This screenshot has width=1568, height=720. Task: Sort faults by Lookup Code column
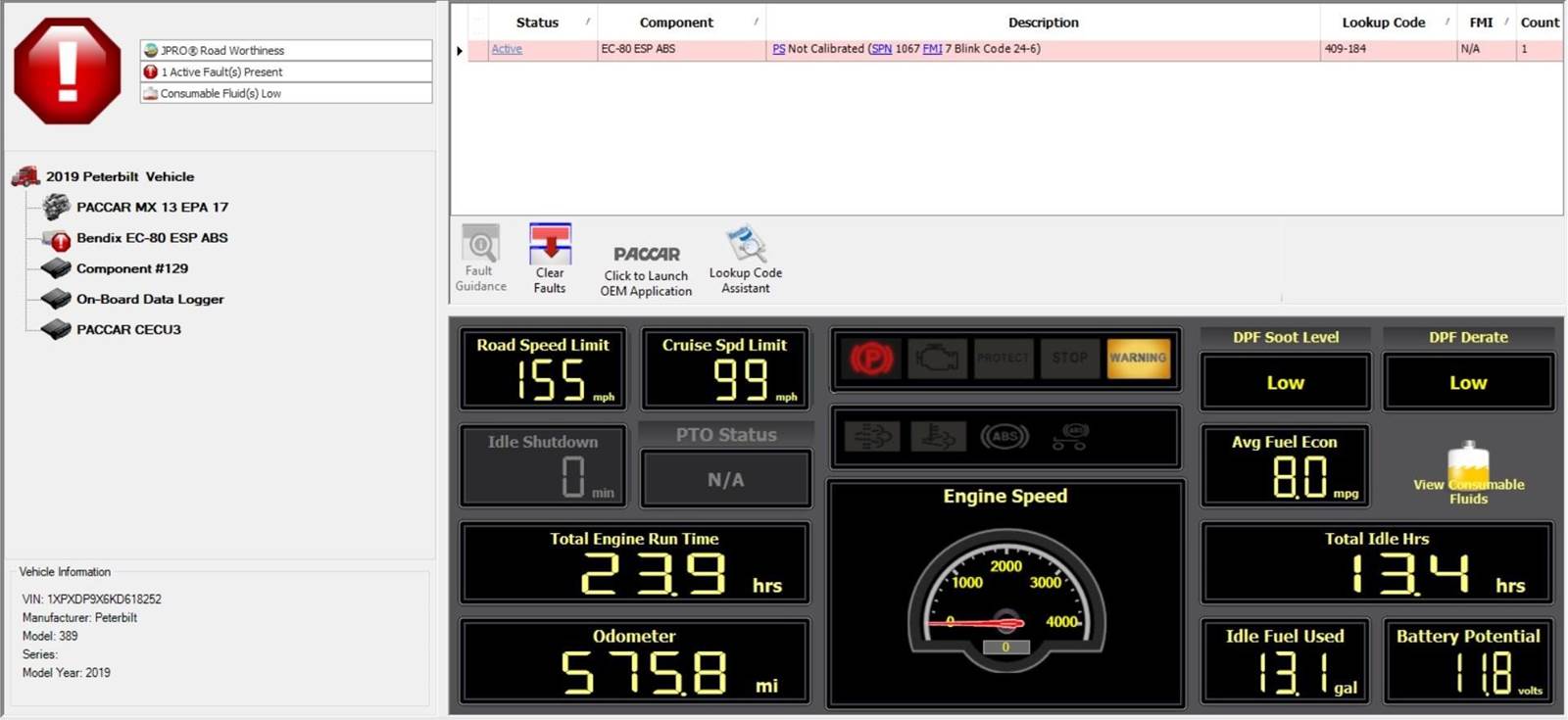[1383, 23]
